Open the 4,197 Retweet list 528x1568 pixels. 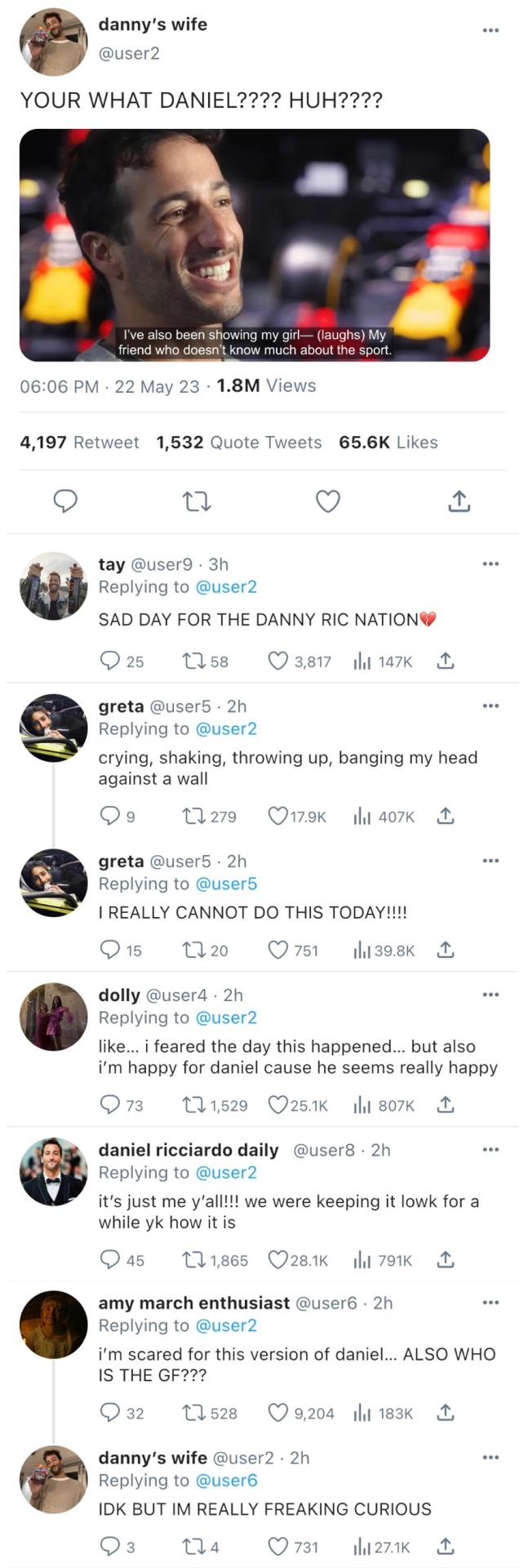point(79,442)
